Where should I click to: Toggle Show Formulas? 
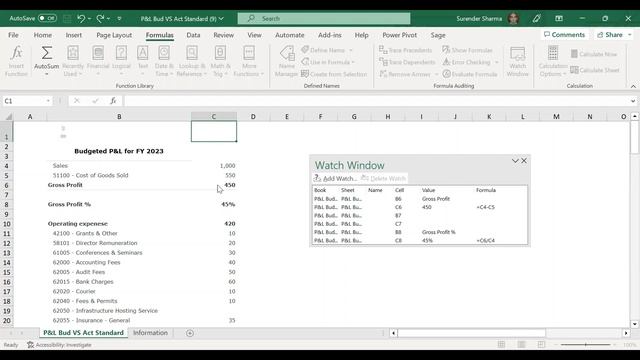coord(467,50)
